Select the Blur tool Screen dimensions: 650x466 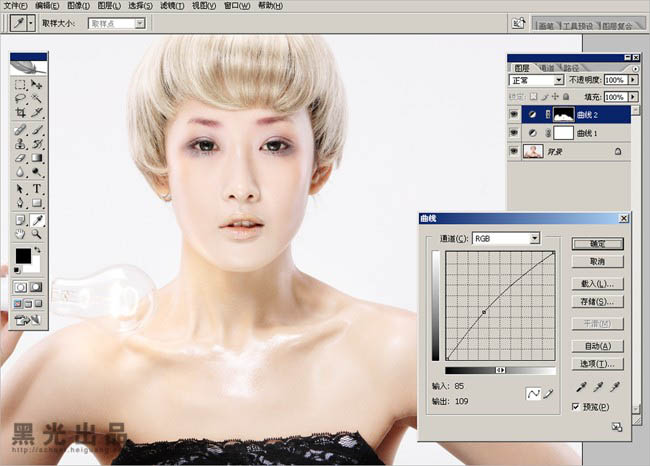tap(20, 172)
